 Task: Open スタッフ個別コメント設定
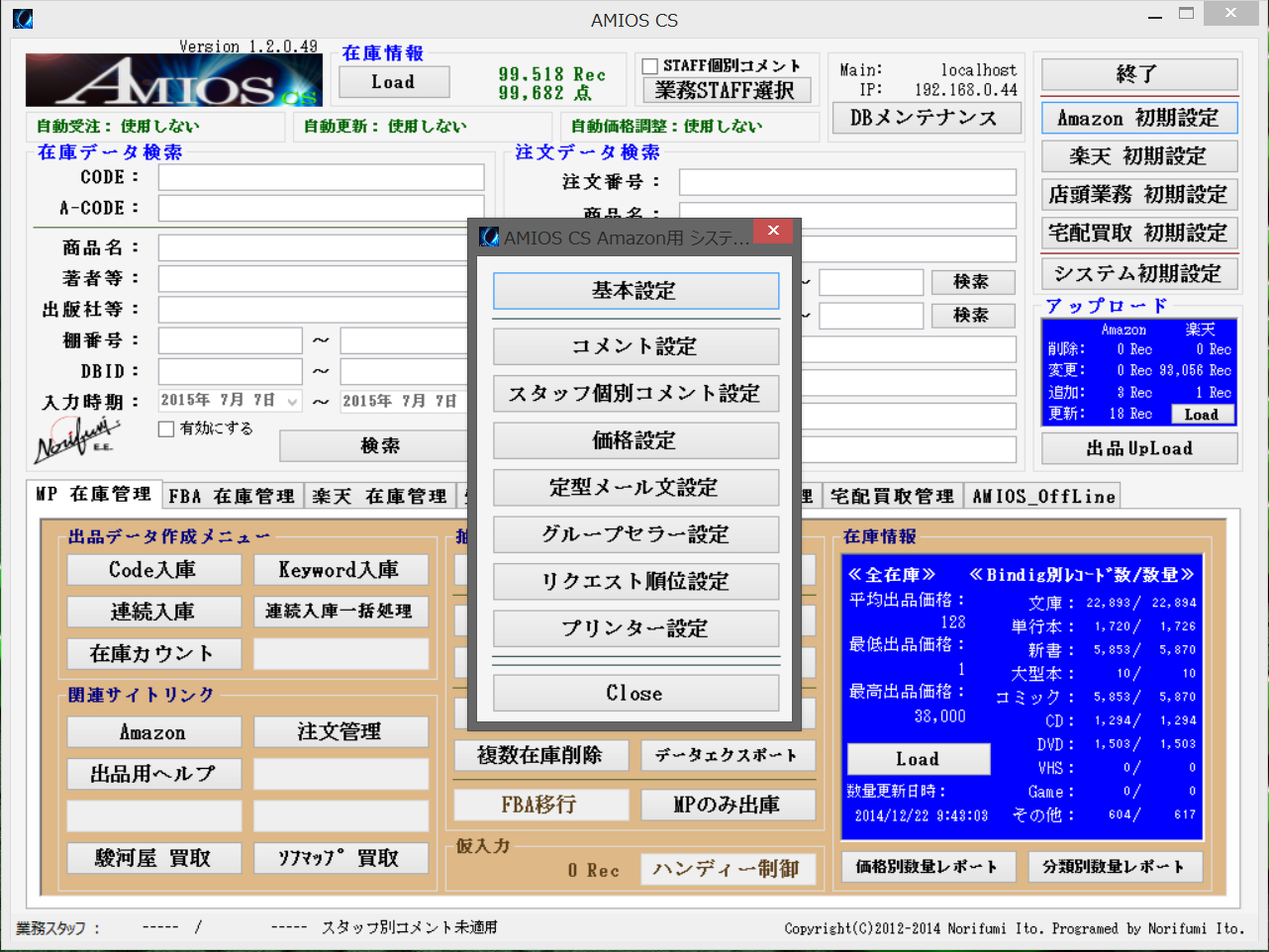[635, 394]
